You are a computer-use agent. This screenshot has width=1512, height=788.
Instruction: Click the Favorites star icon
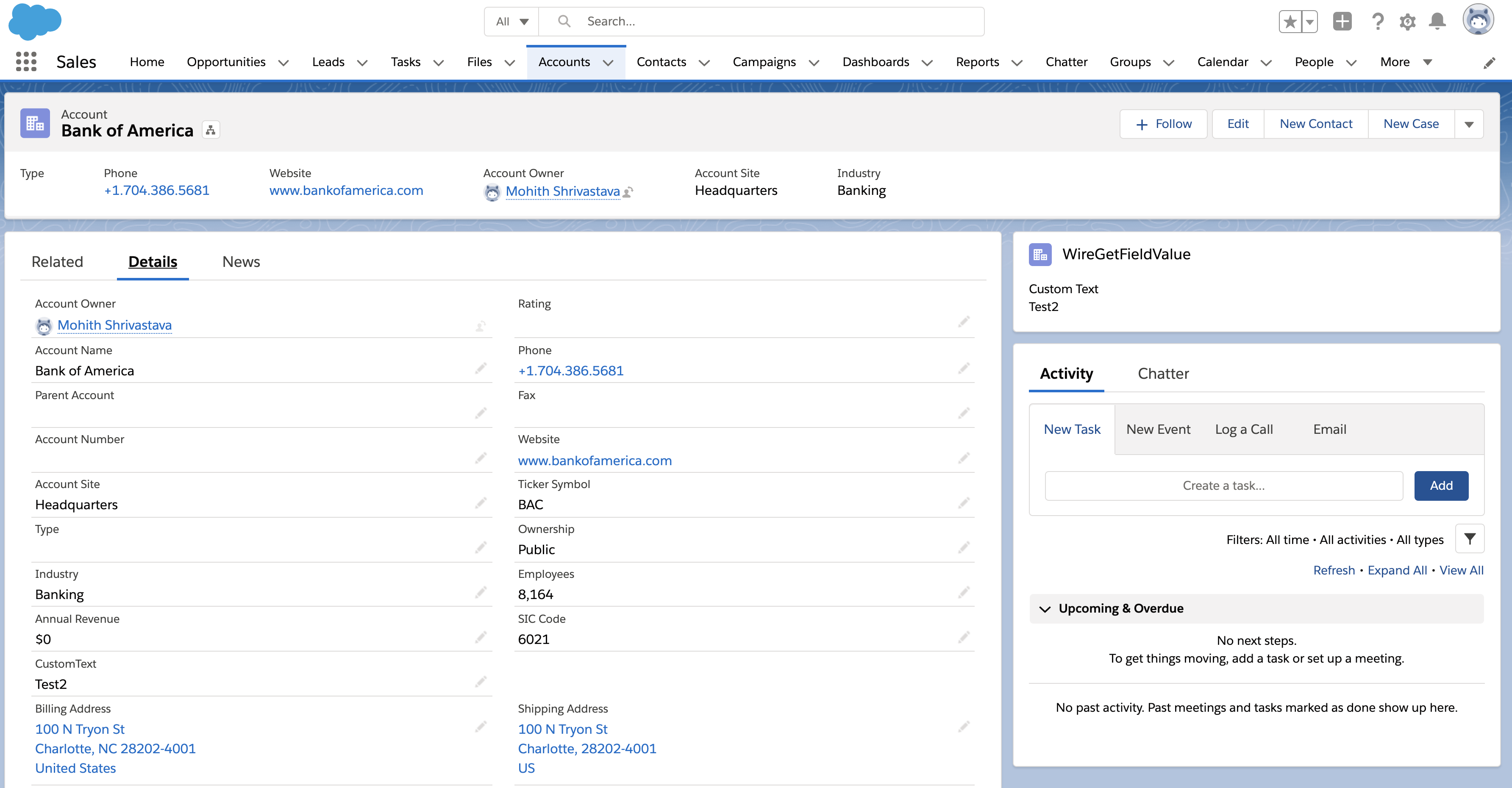point(1290,22)
